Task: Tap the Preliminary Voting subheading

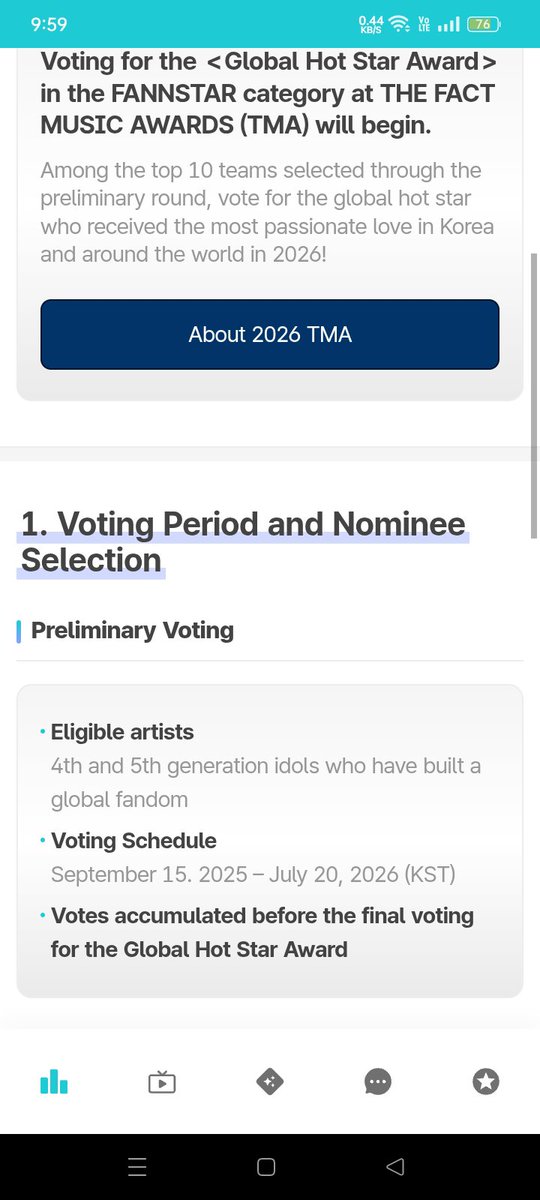Action: (132, 630)
